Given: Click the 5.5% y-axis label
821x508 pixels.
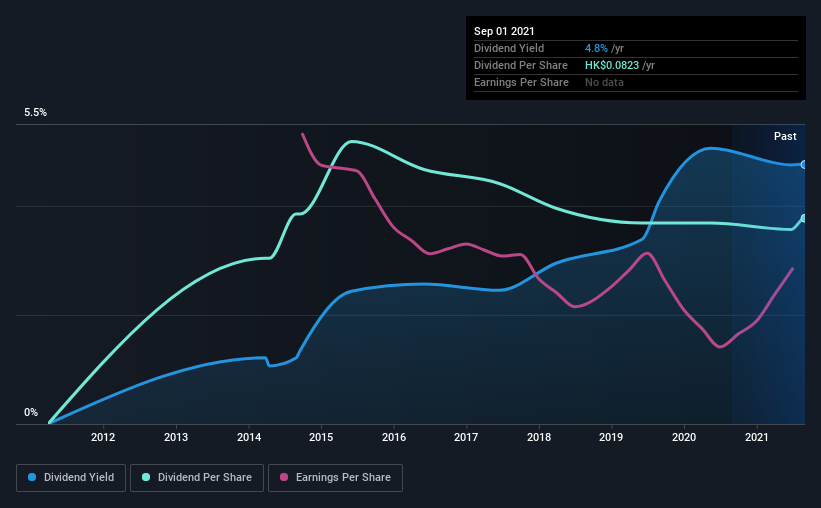Looking at the screenshot, I should pos(35,113).
